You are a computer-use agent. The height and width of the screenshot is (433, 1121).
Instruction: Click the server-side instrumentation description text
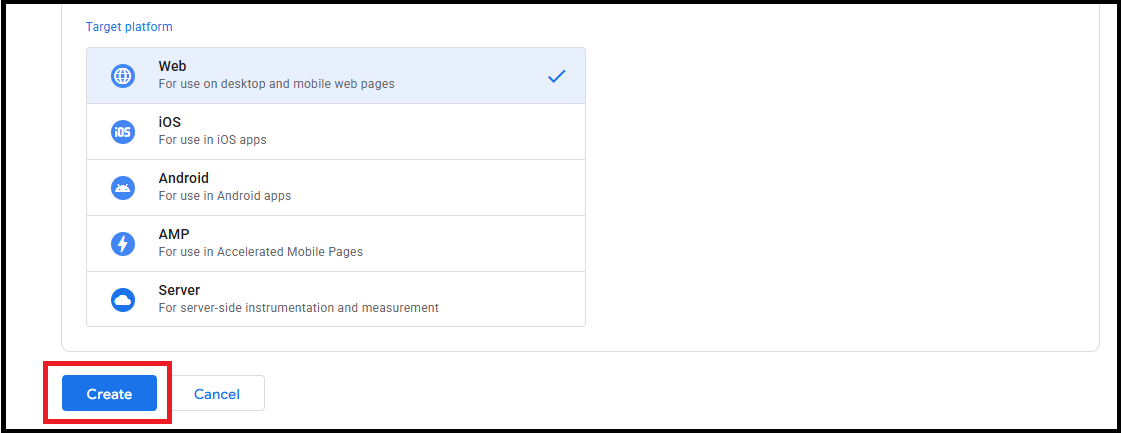pyautogui.click(x=298, y=308)
